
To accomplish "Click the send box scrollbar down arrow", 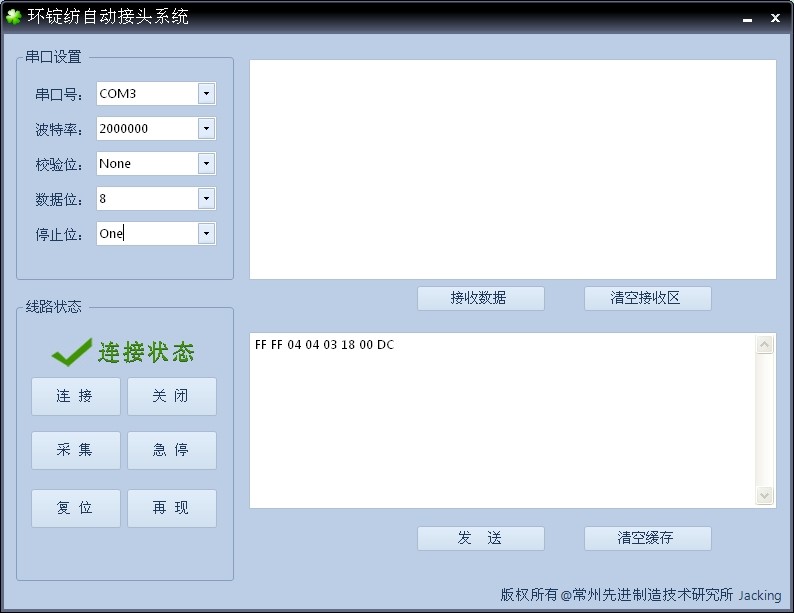I will click(764, 495).
